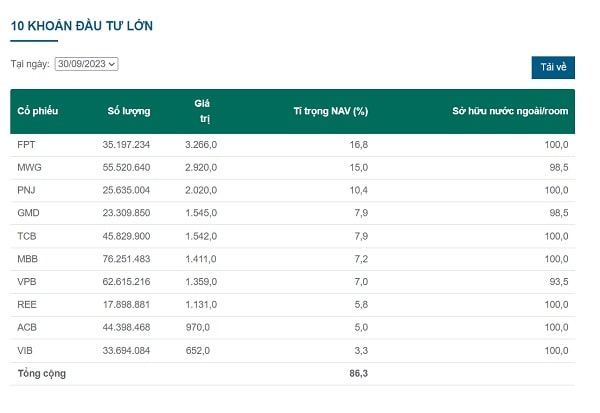Click the quantity 33.694.084 for VIB
The image size is (600, 413).
pyautogui.click(x=126, y=351)
